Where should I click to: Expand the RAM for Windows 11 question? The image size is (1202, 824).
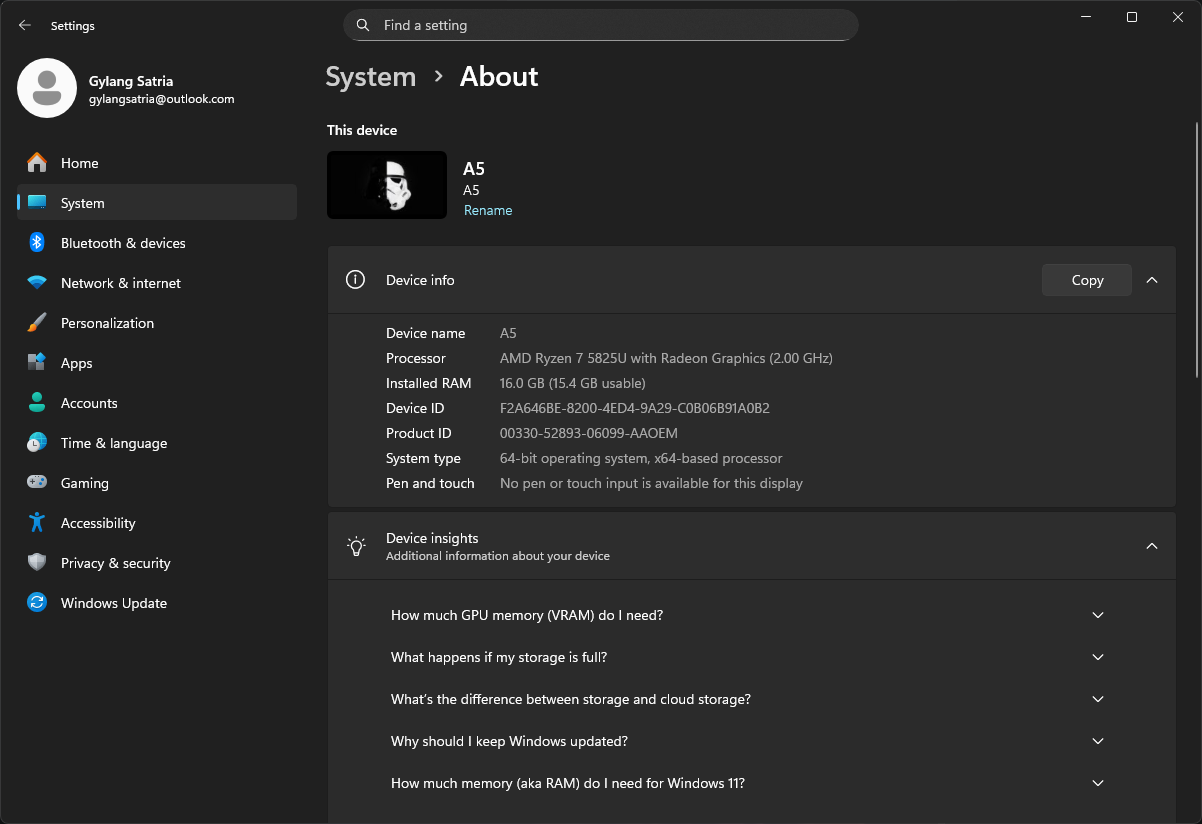(x=1098, y=783)
